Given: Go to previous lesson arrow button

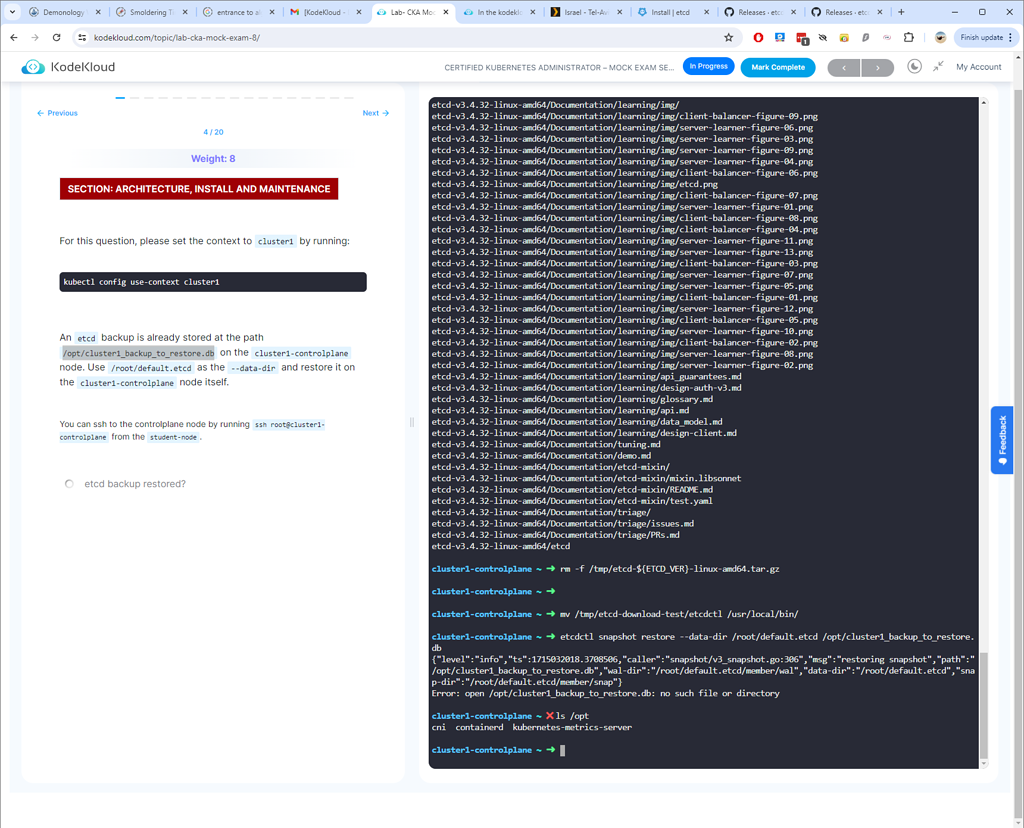Looking at the screenshot, I should point(843,68).
